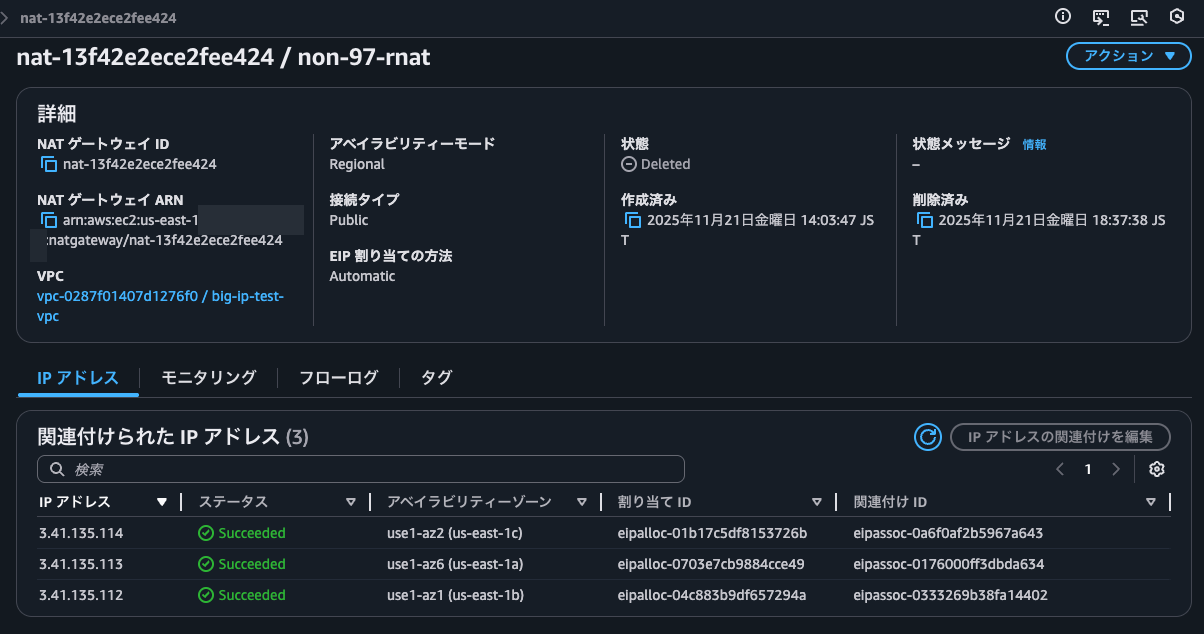This screenshot has width=1204, height=634.
Task: Switch to the フローログ tab
Action: (338, 378)
